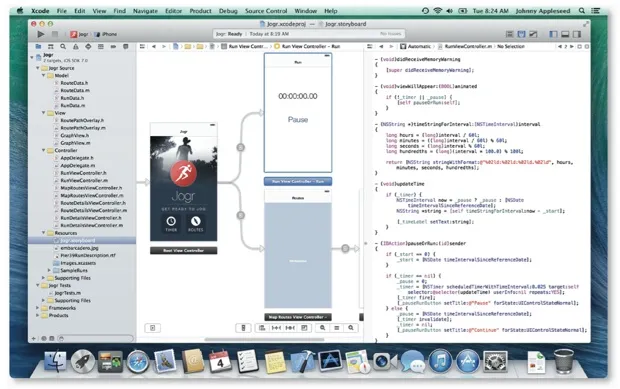Open related items menu in assistant jump bar
The width and height of the screenshot is (620, 389).
click(x=370, y=47)
